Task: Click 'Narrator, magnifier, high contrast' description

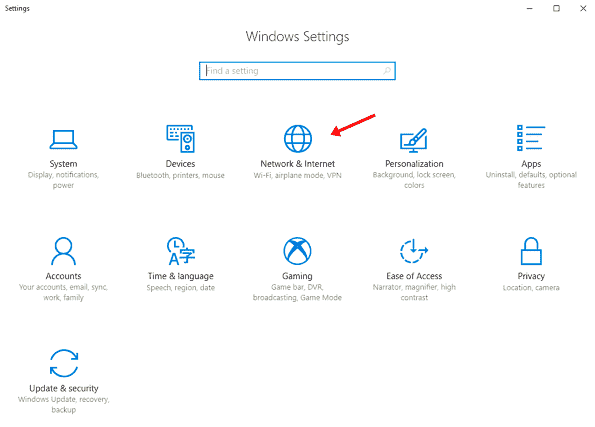Action: (414, 292)
